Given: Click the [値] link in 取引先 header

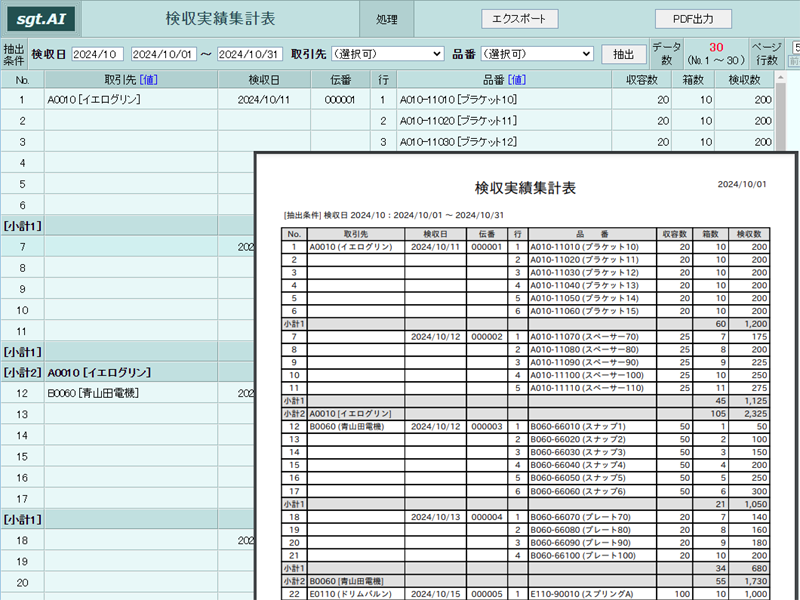Looking at the screenshot, I should click(x=148, y=80).
